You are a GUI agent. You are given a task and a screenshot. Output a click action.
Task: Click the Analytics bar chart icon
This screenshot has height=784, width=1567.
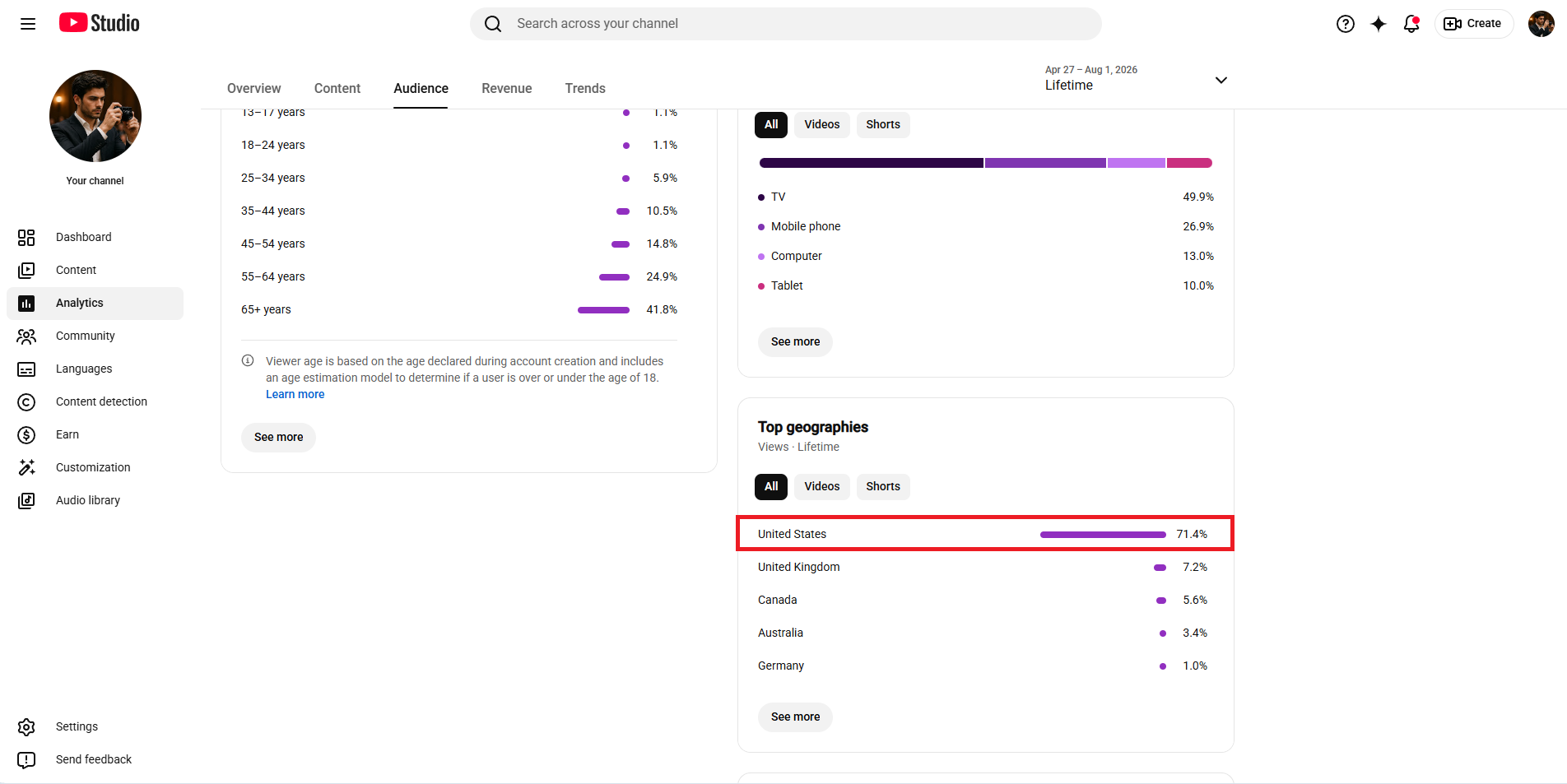26,304
